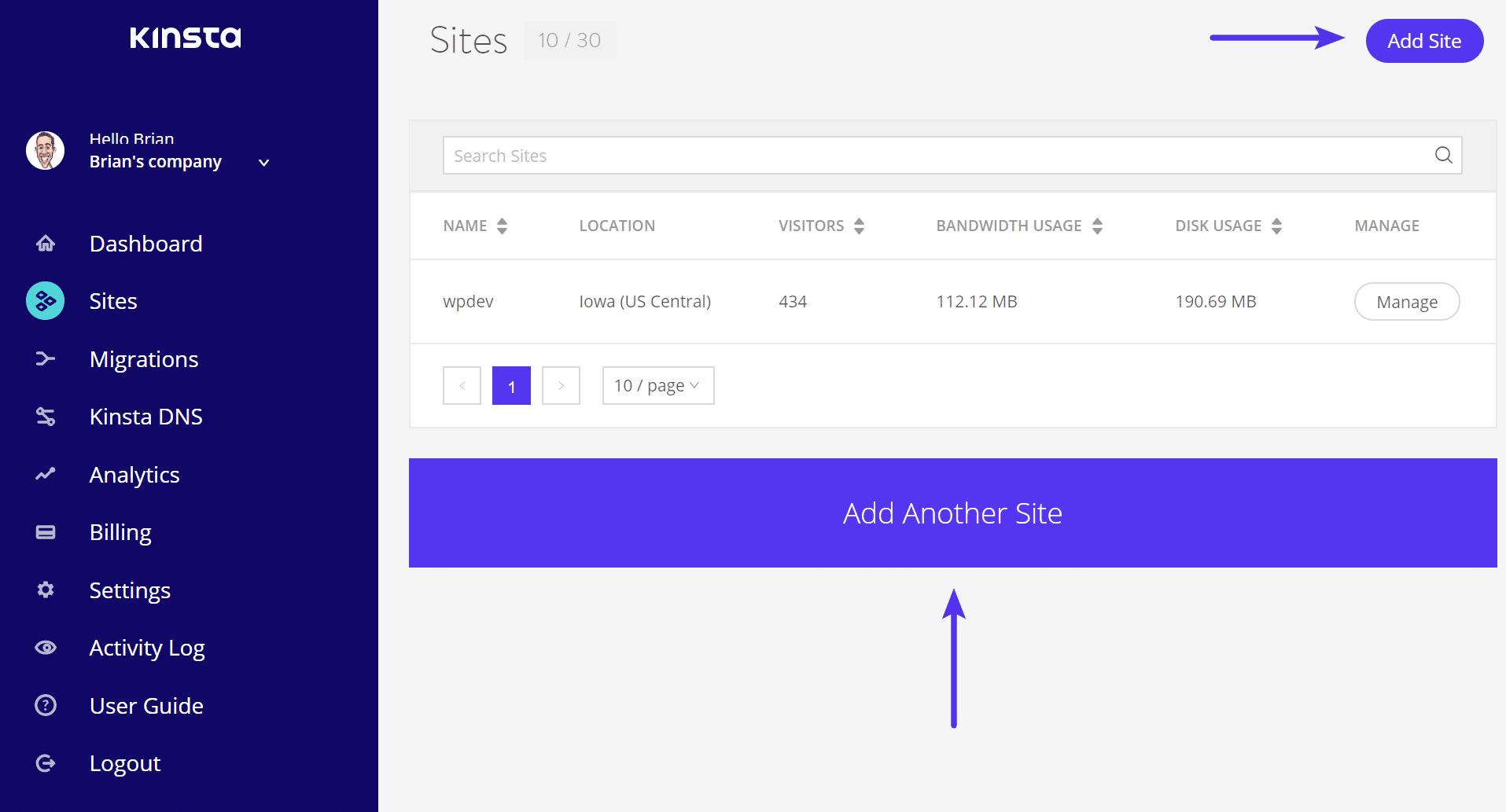Click the next page chevron

[561, 385]
